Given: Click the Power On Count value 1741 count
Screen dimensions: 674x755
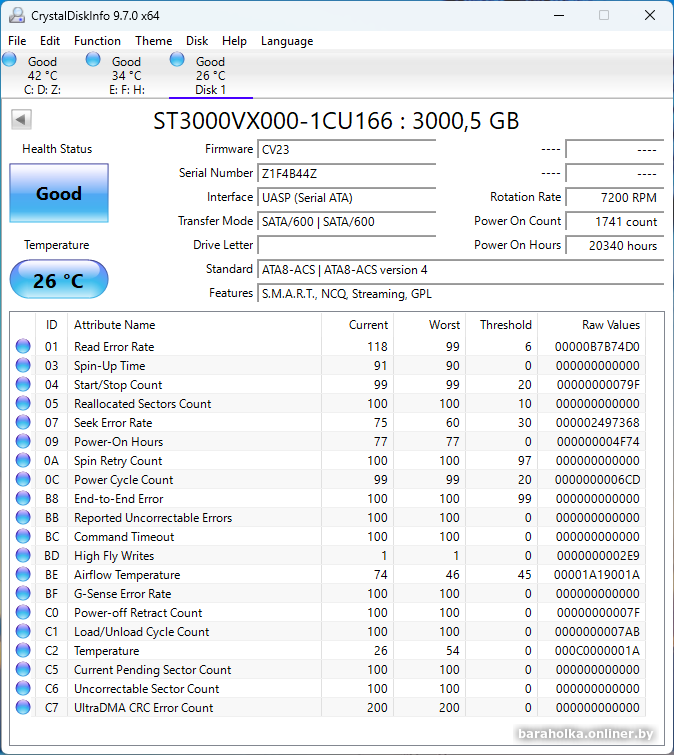Looking at the screenshot, I should [x=615, y=221].
